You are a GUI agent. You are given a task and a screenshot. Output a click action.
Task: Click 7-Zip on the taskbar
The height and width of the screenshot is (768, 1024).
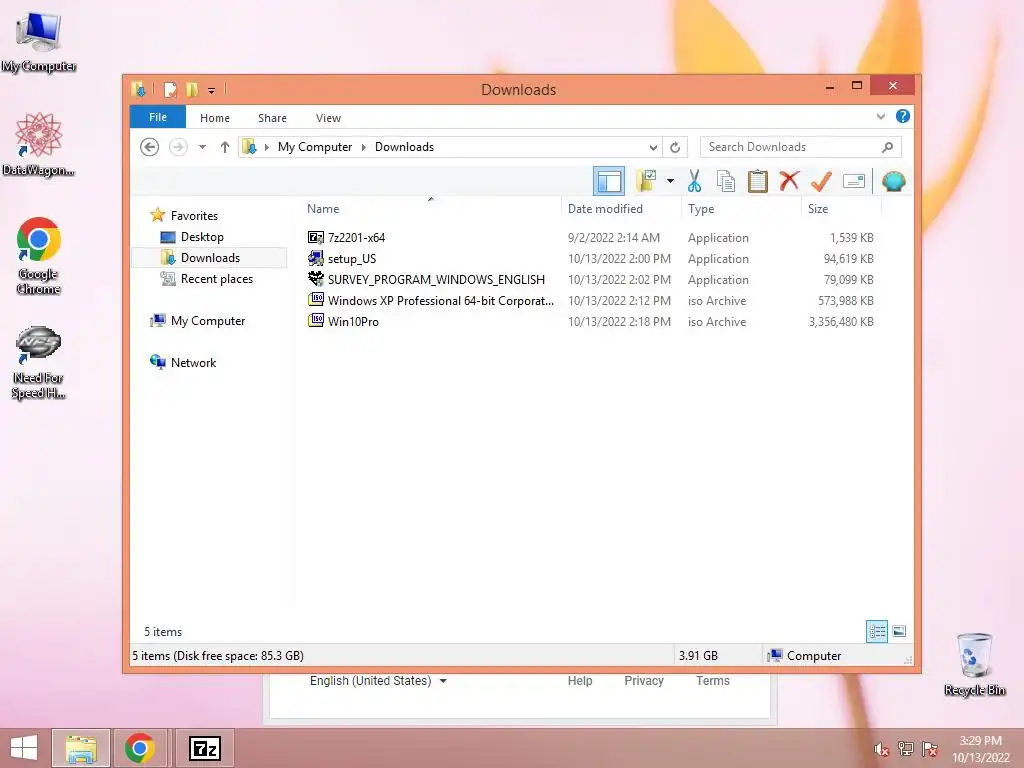[204, 748]
